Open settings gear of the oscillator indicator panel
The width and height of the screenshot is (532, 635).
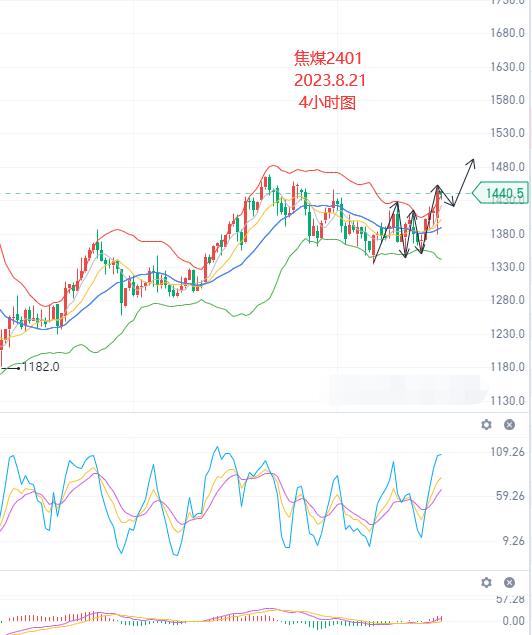(x=486, y=424)
